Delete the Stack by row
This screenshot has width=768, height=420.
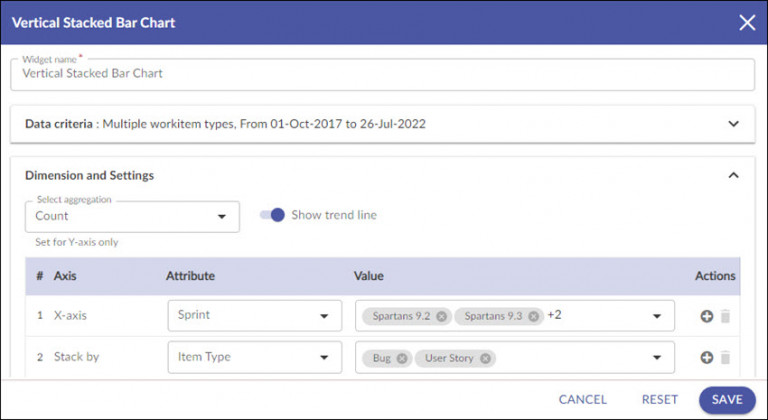[726, 358]
